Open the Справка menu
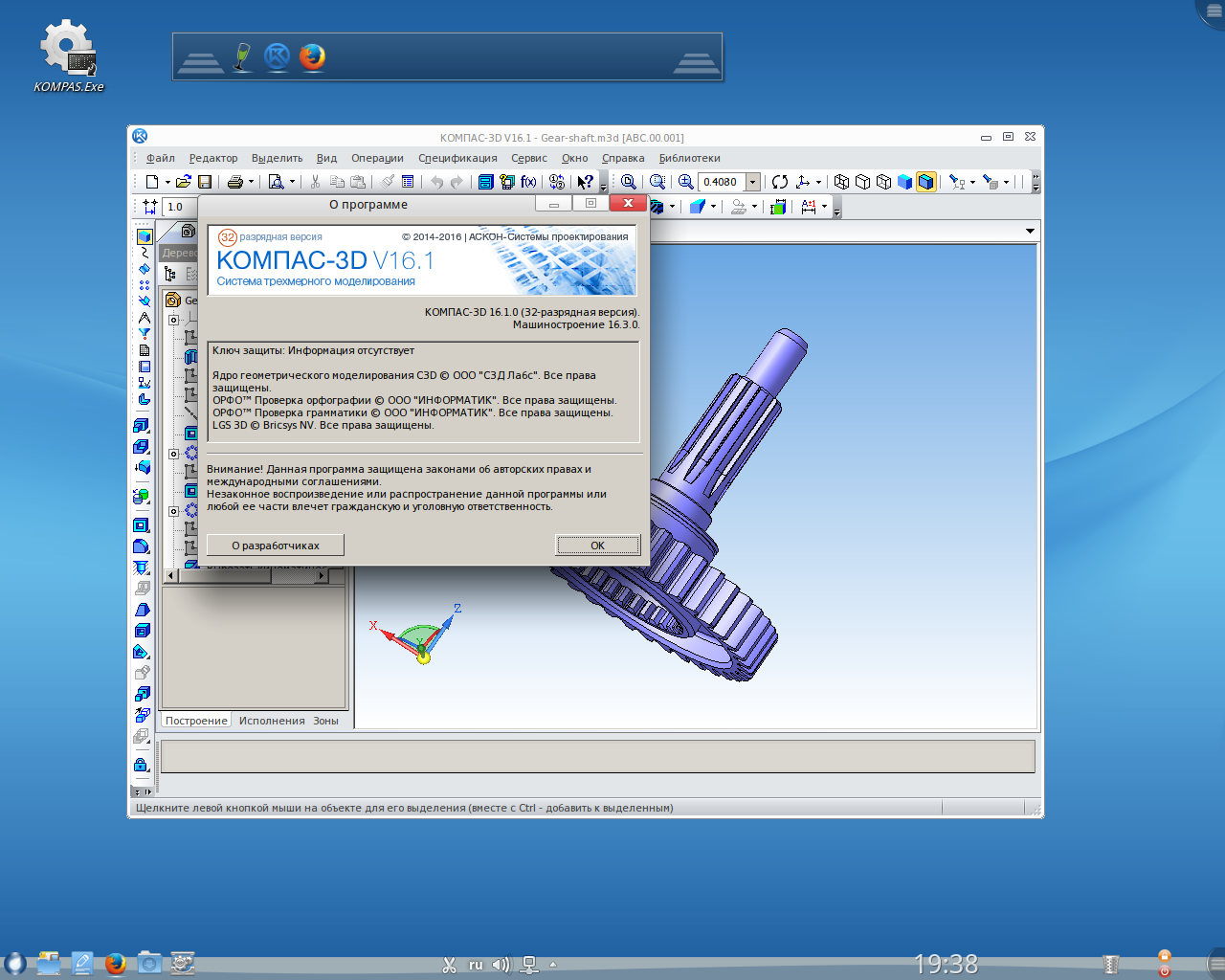 click(623, 159)
